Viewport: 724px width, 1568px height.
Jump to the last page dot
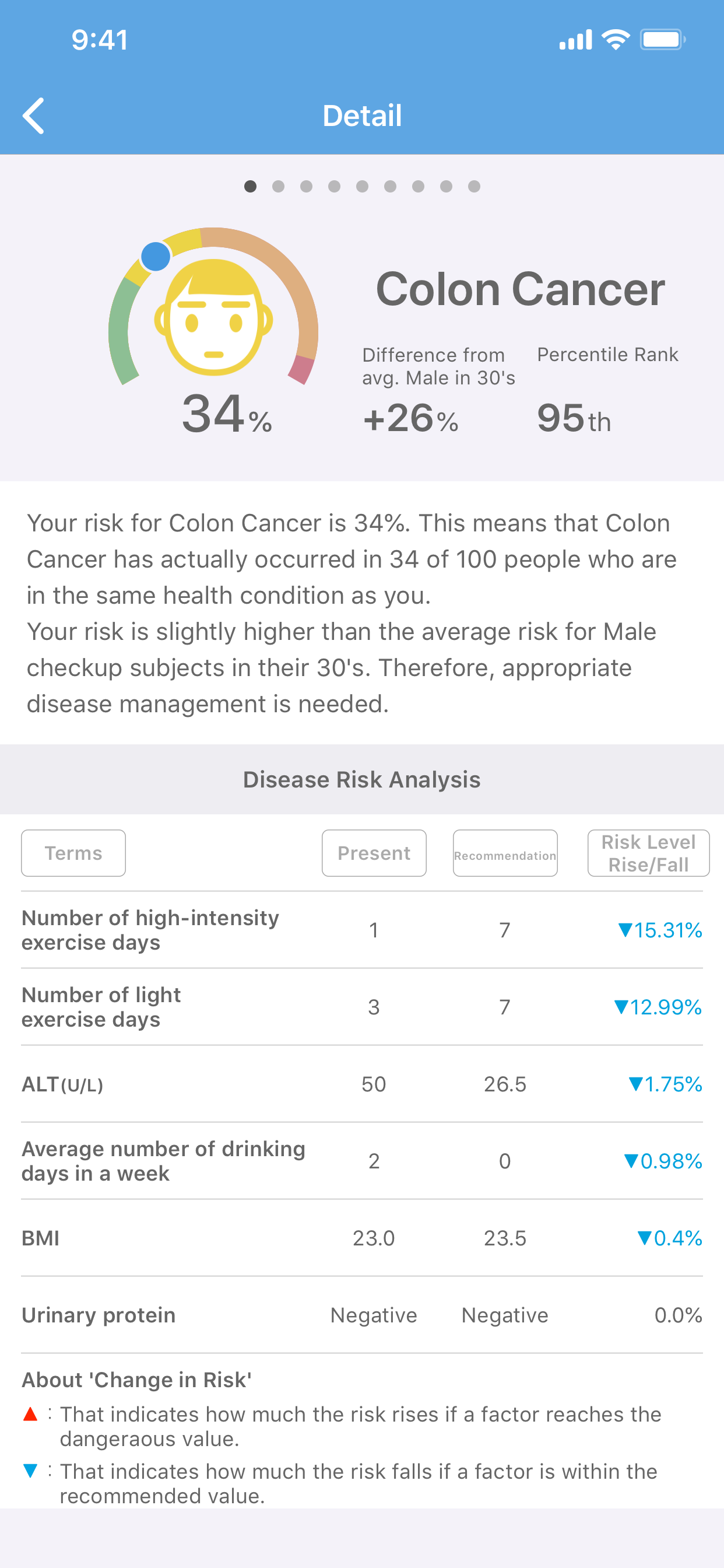tap(474, 186)
